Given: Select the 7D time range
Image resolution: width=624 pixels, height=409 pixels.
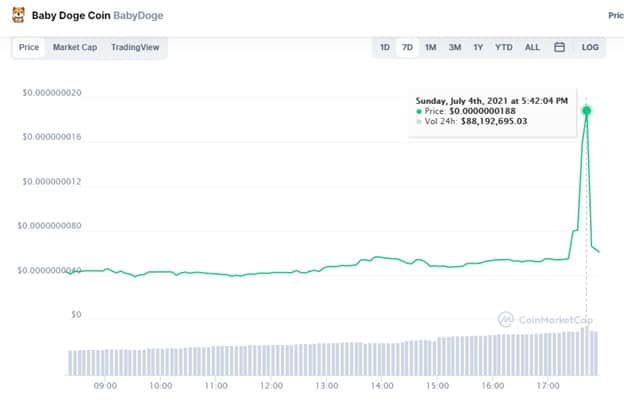Looking at the screenshot, I should coord(407,47).
